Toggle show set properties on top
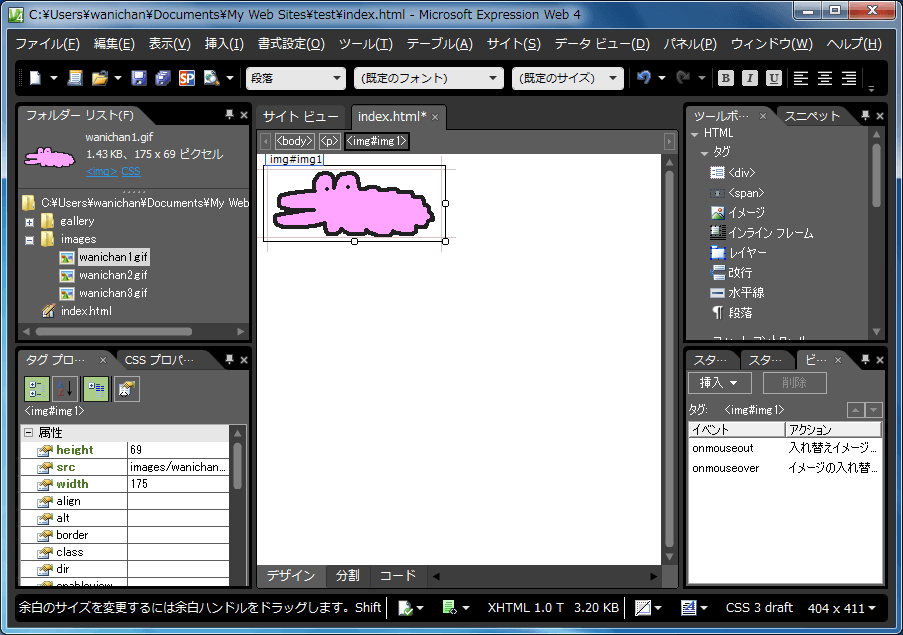This screenshot has width=903, height=635. pyautogui.click(x=96, y=389)
